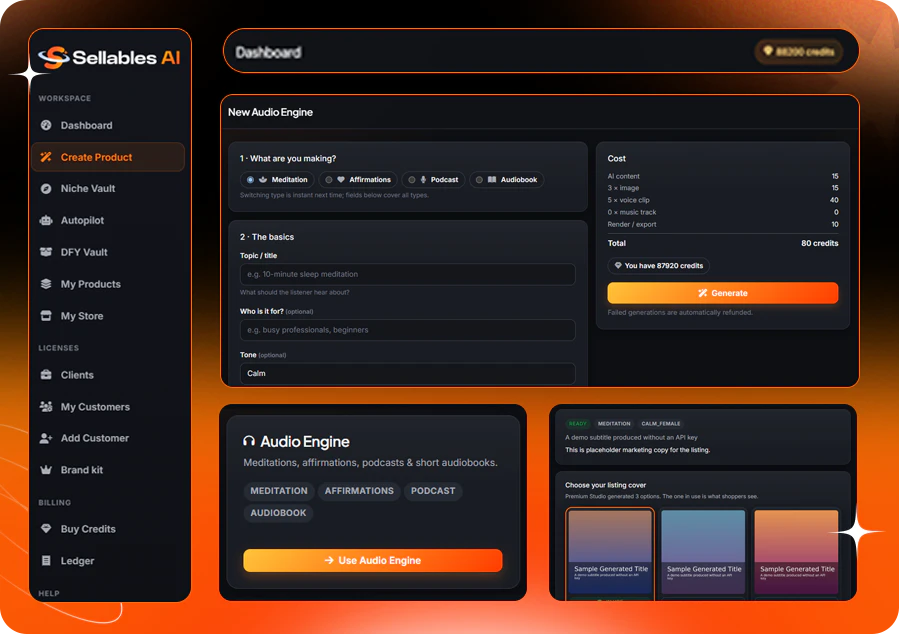The height and width of the screenshot is (635, 900).
Task: Select Create Product in the sidebar
Action: coord(108,157)
